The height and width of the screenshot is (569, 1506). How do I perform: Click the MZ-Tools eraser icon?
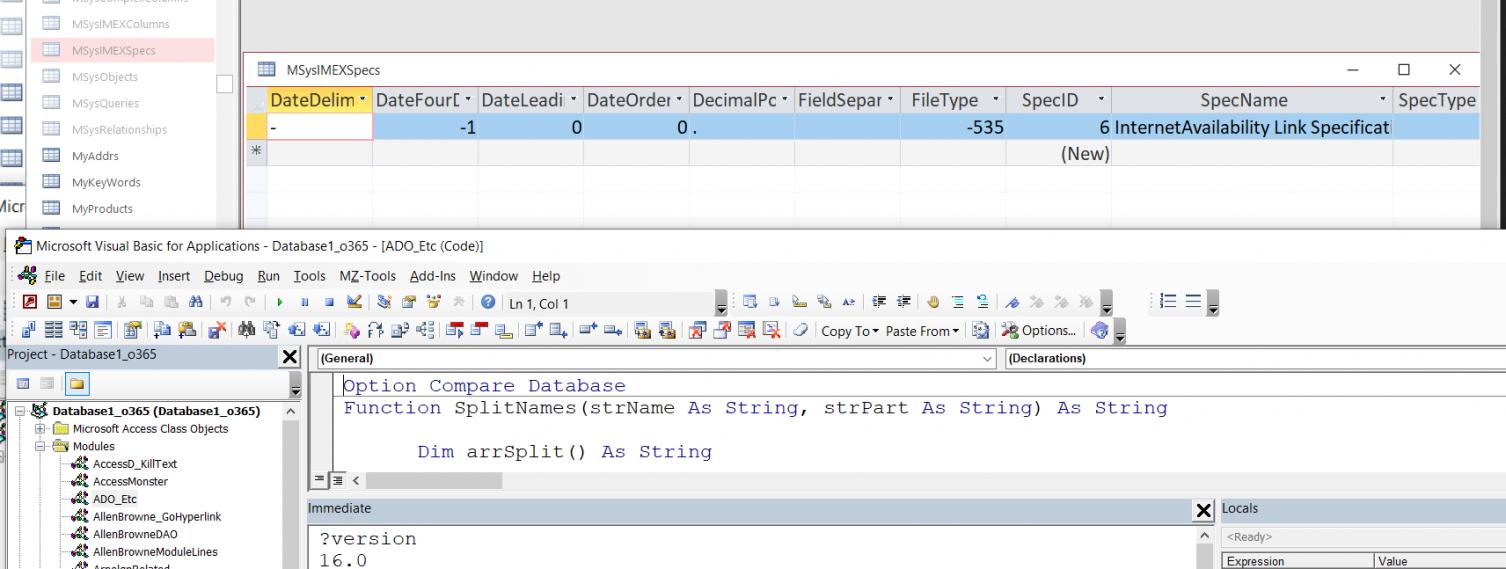(800, 330)
